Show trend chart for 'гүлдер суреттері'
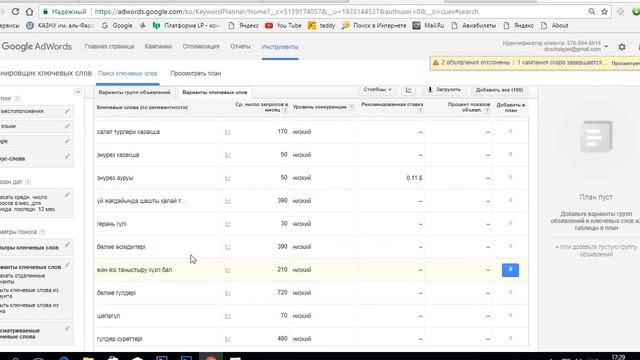 click(x=228, y=339)
